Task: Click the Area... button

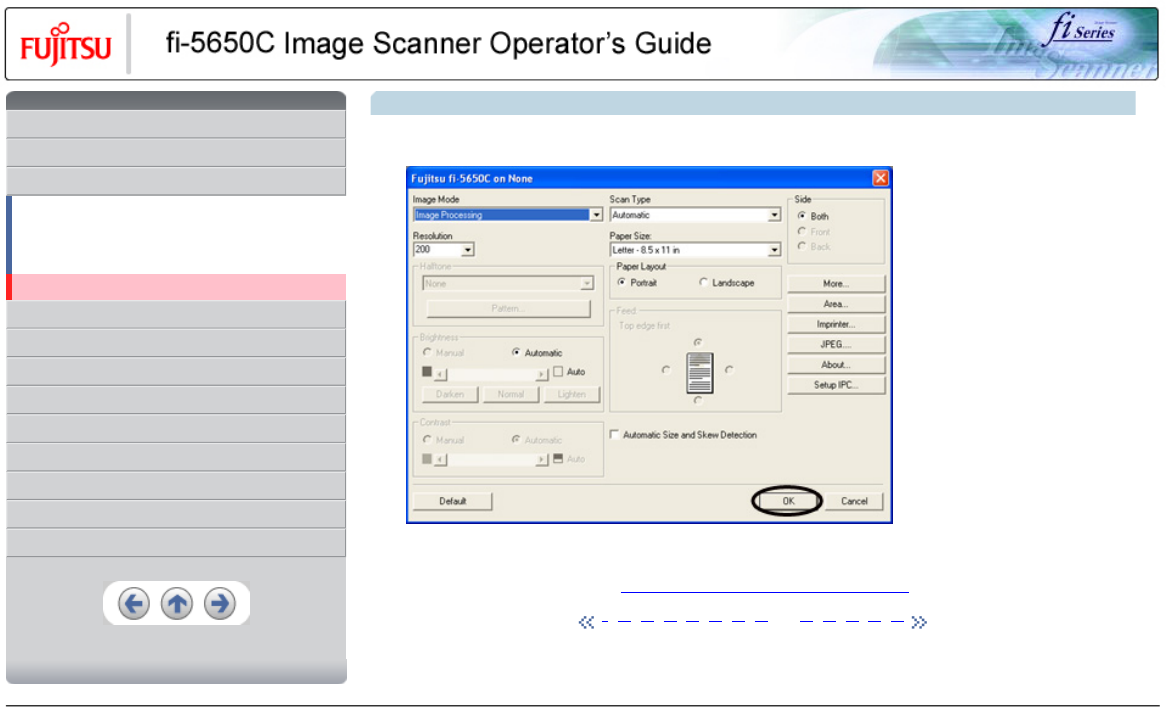Action: [x=836, y=304]
